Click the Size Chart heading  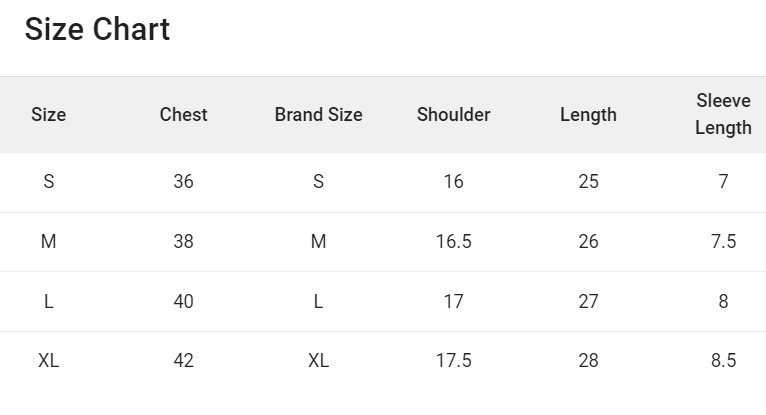[97, 30]
